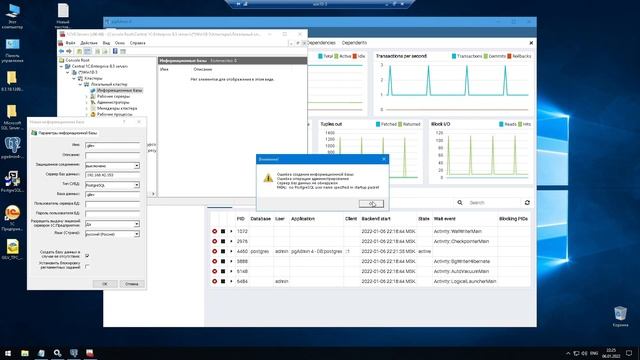
Task: Click the Help icon in the 1C console toolbar
Action: click(115, 51)
